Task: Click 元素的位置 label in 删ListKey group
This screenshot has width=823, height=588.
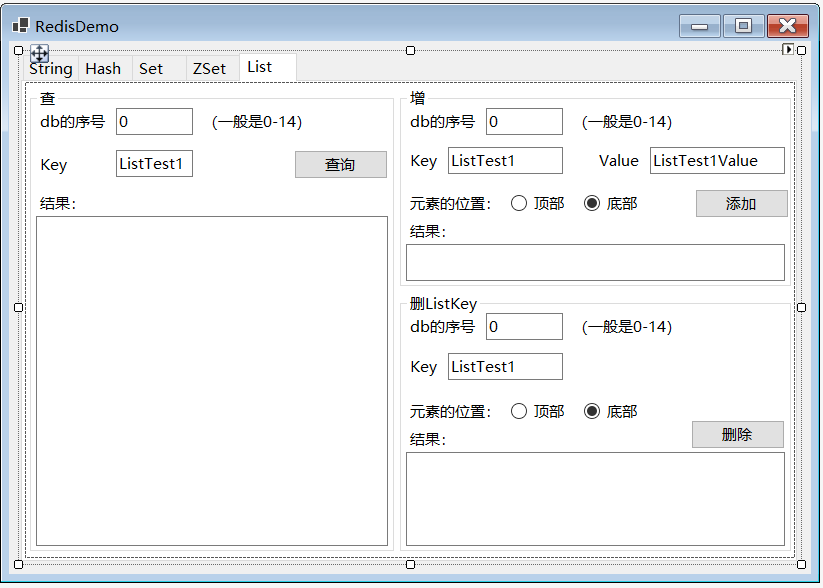Action: 450,412
